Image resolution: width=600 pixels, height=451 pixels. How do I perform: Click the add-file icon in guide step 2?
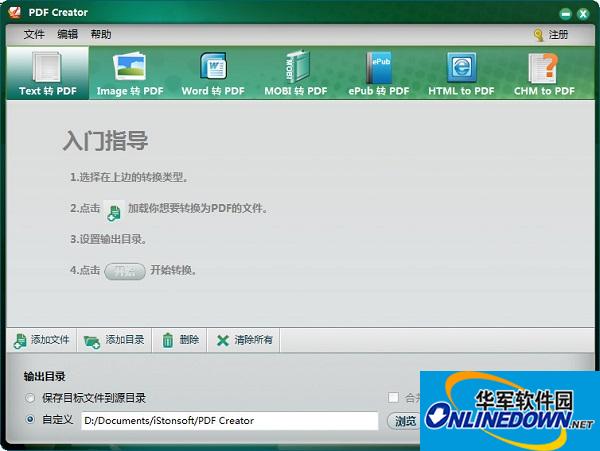tap(114, 211)
